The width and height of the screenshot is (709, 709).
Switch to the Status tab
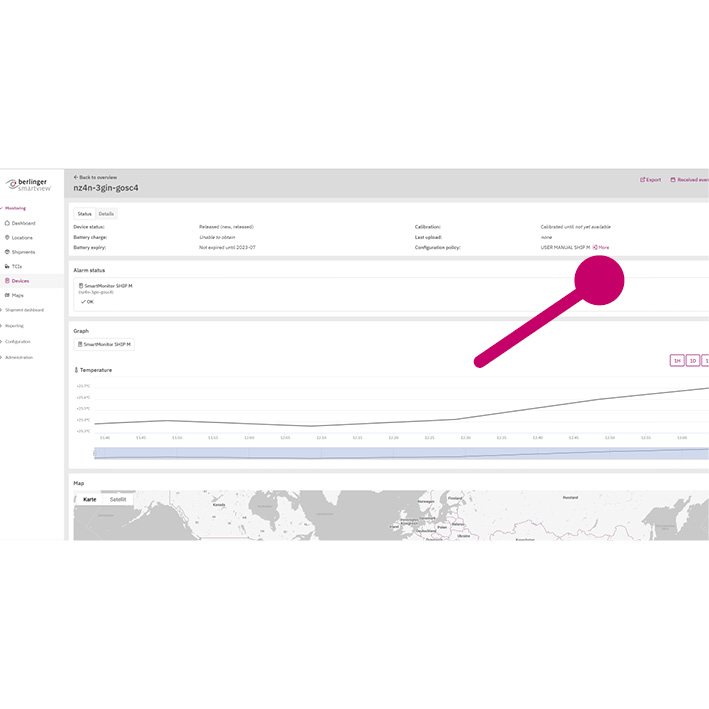[x=85, y=214]
